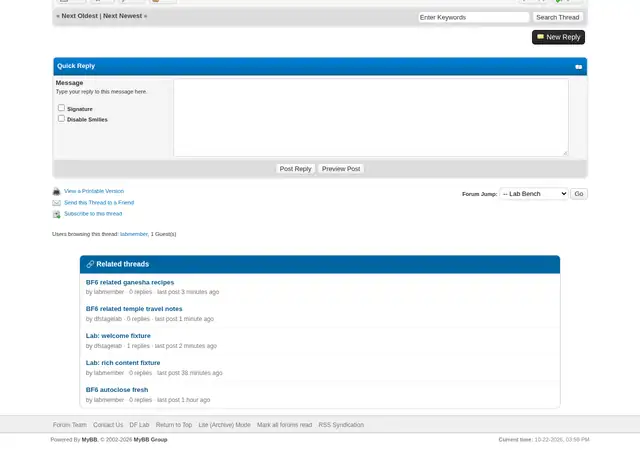Open the MyBB link in footer

[89, 440]
